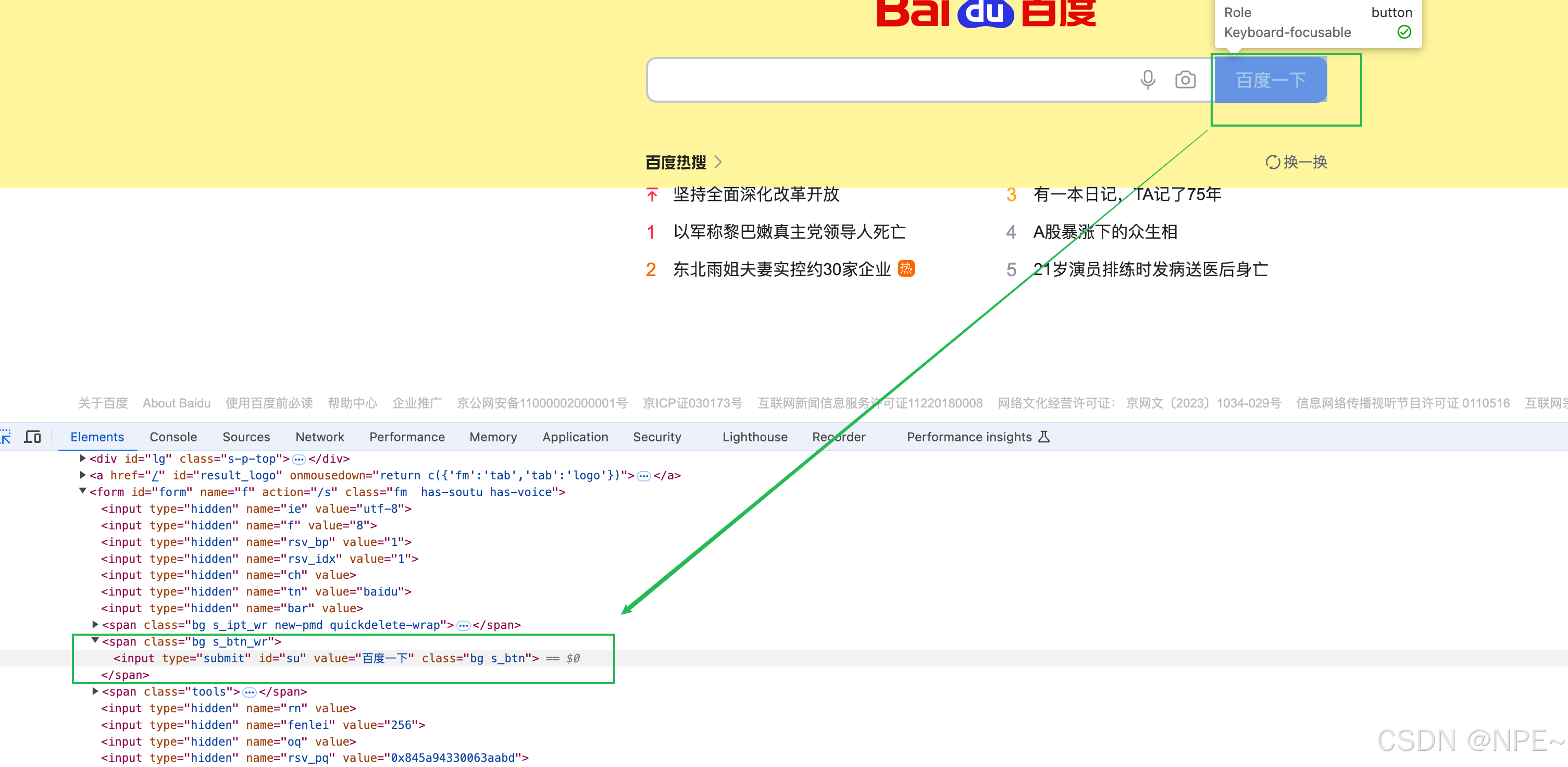Click the inspect element picker icon
This screenshot has height=767, width=1568.
pyautogui.click(x=6, y=437)
